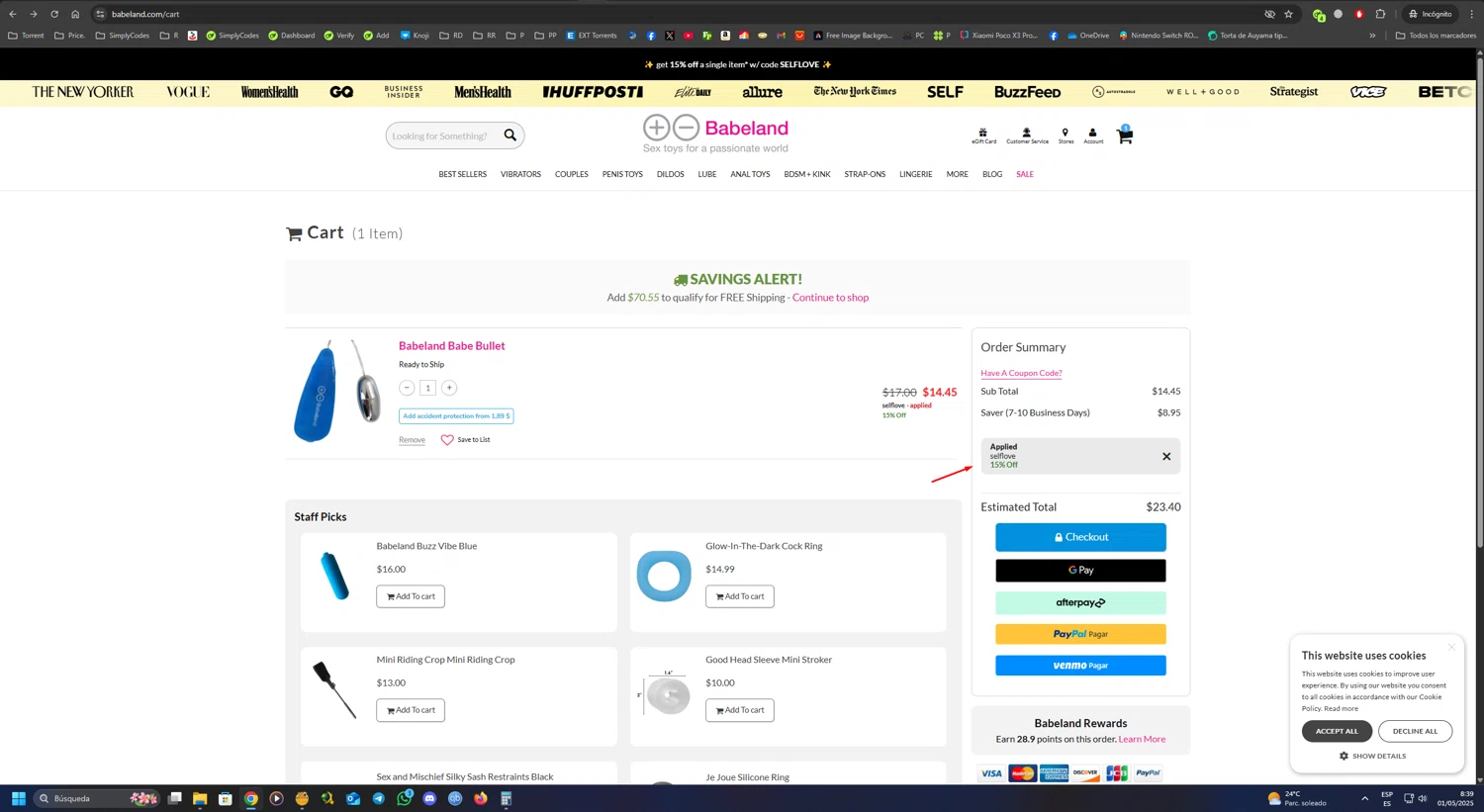Open BEST SELLERS menu
Viewport: 1484px width, 812px height.
tap(463, 174)
